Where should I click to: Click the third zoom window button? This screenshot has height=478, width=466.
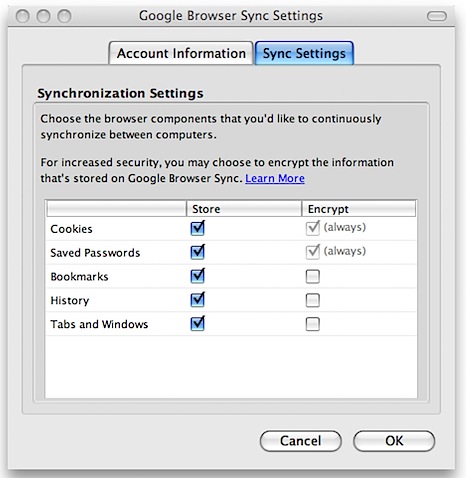click(64, 16)
